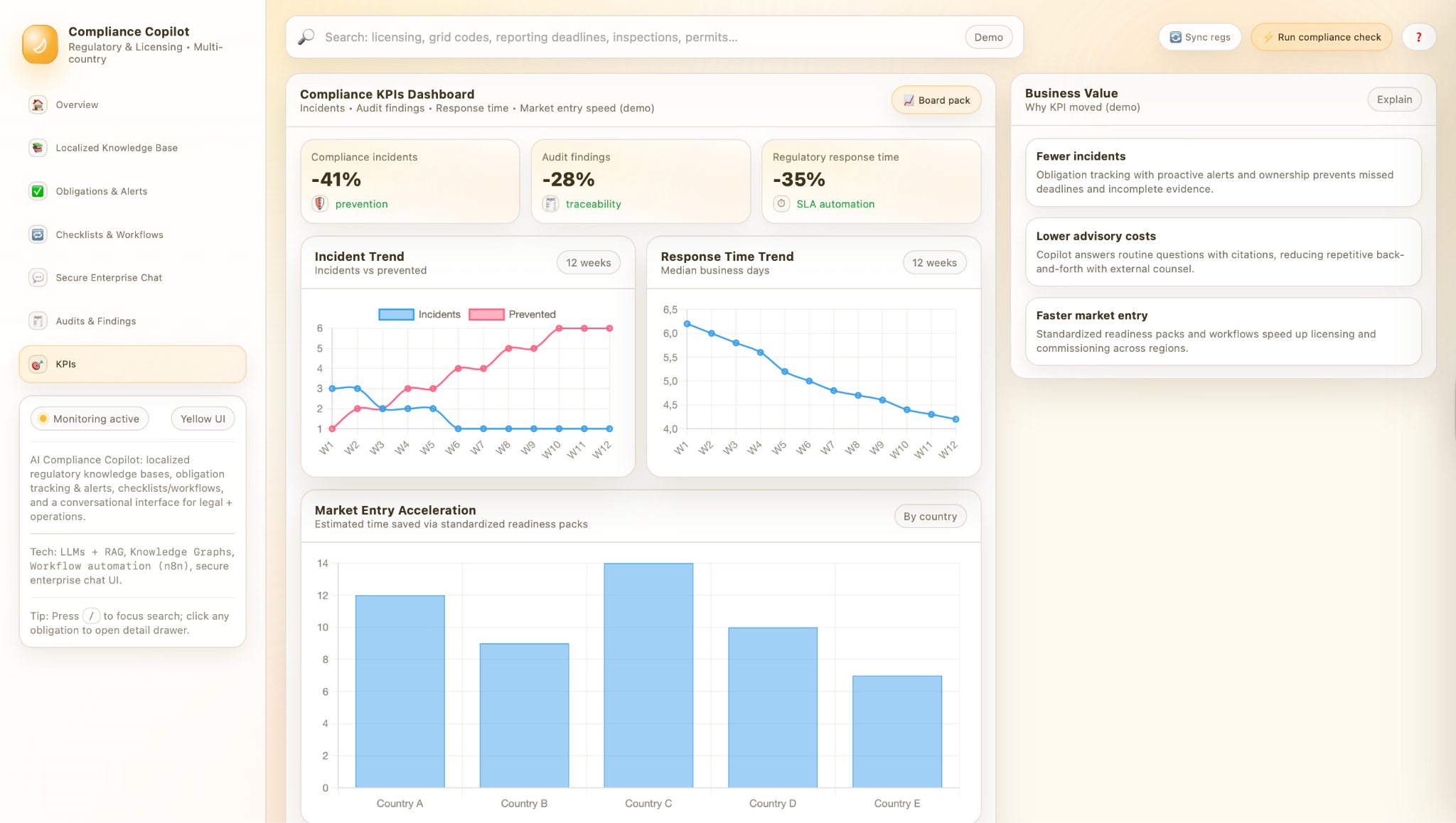Toggle the Incidents legend series
1456x823 pixels.
click(419, 314)
